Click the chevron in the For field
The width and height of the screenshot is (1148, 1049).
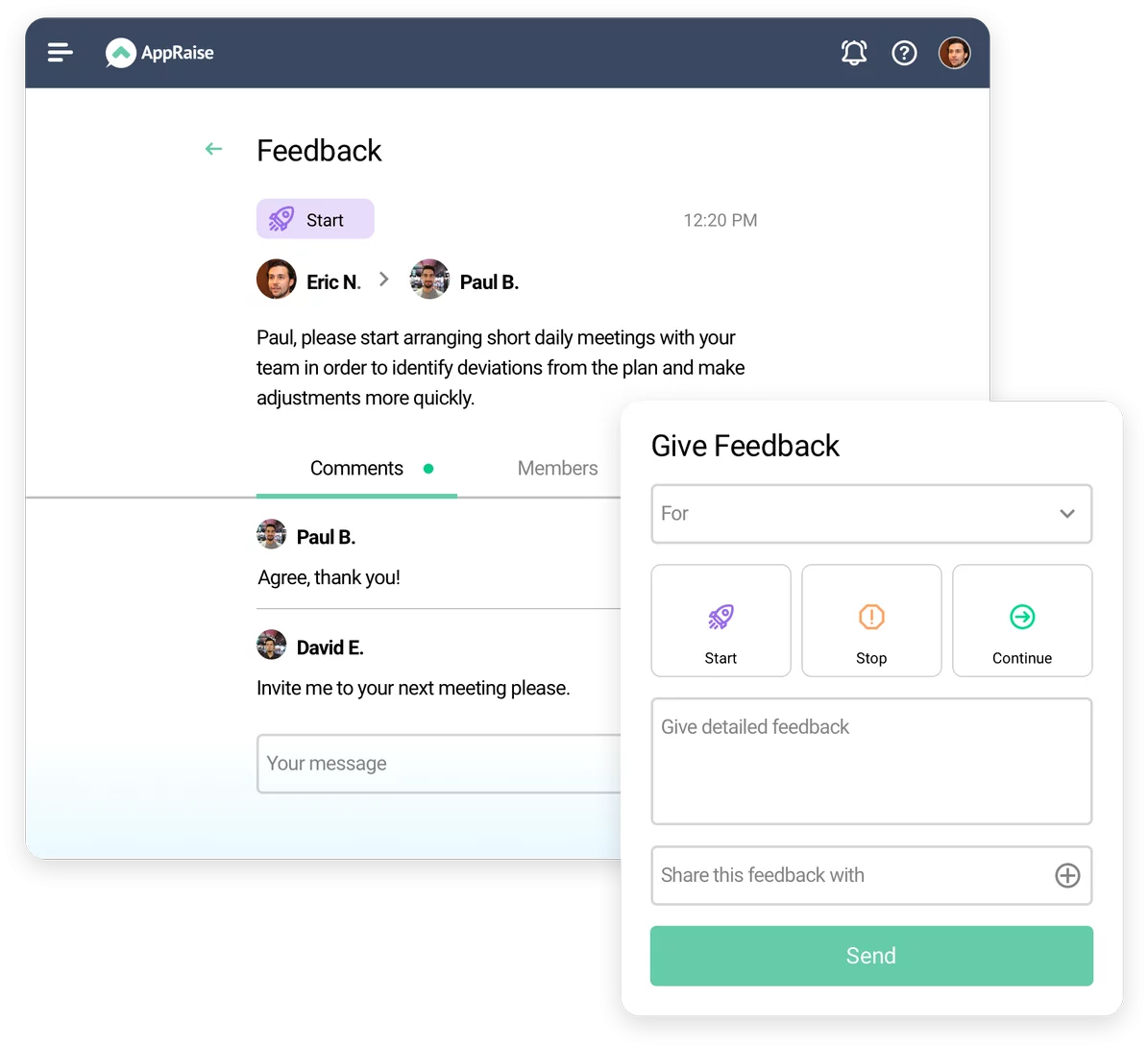click(x=1067, y=514)
